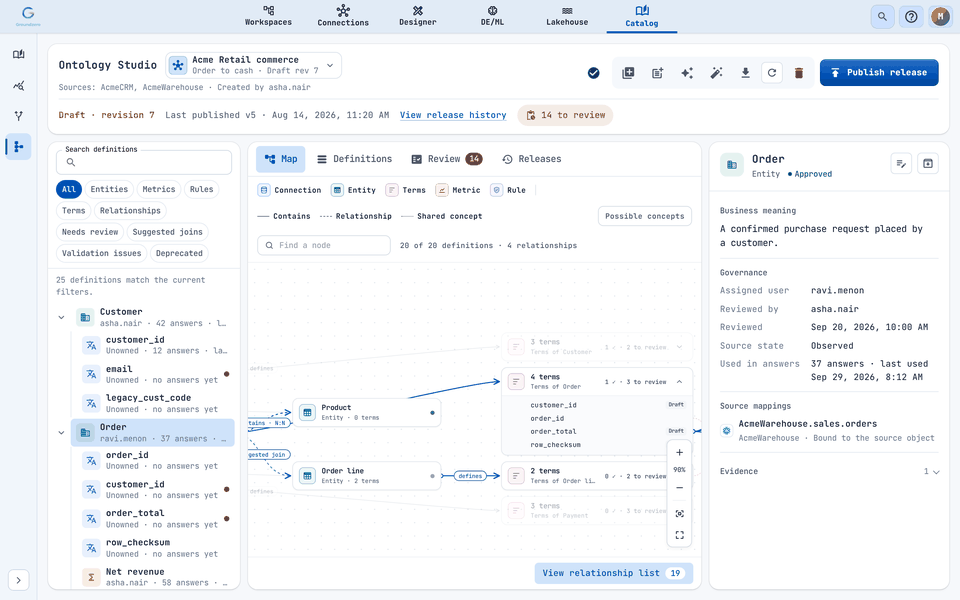Viewport: 960px width, 600px height.
Task: Click the sparkle AI suggestions icon
Action: click(686, 73)
